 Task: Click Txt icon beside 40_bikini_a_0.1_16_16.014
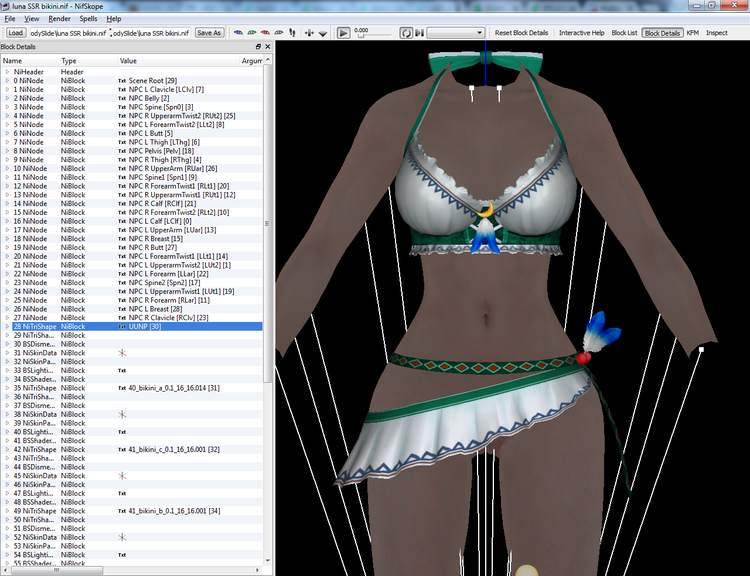click(x=122, y=388)
